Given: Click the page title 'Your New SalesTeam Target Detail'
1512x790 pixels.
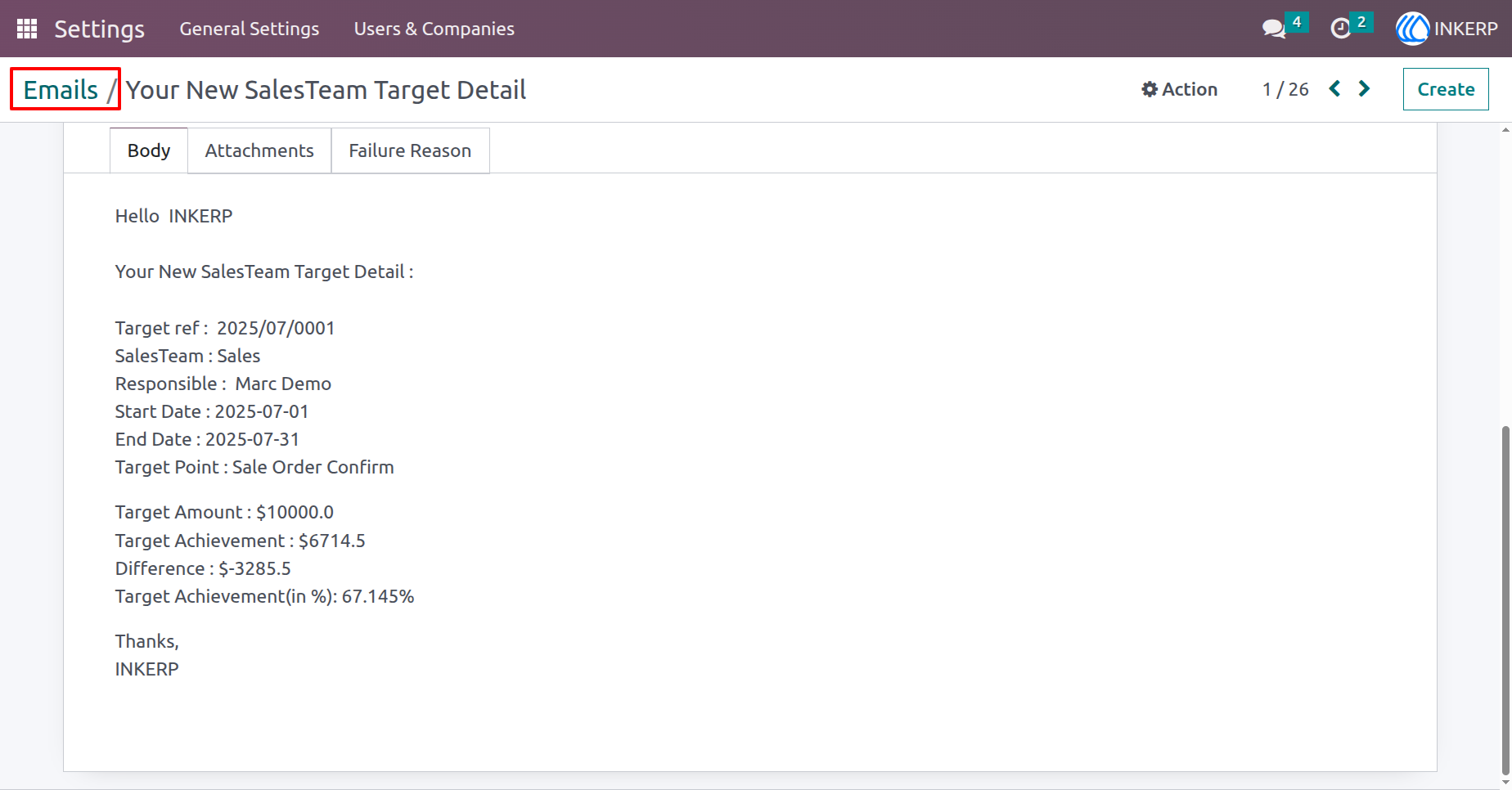Looking at the screenshot, I should (326, 90).
